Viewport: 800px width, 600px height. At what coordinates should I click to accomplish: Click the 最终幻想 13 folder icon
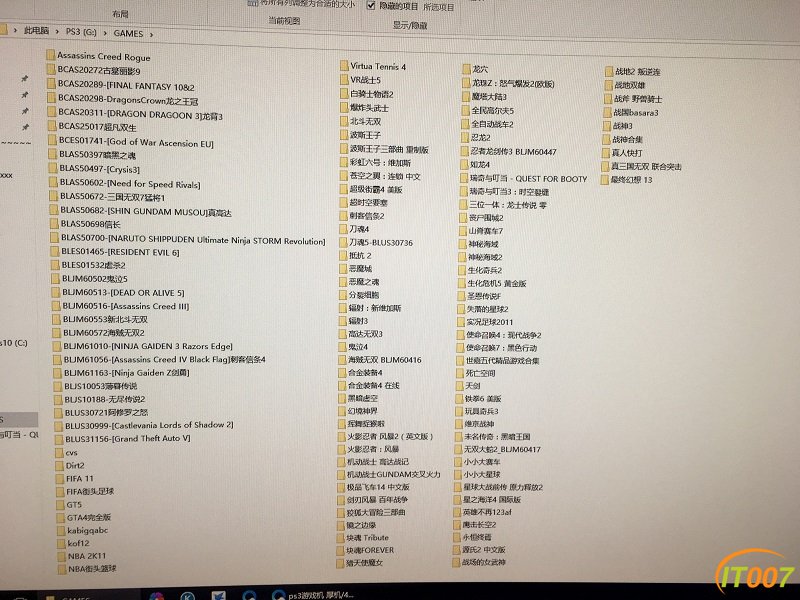(606, 180)
